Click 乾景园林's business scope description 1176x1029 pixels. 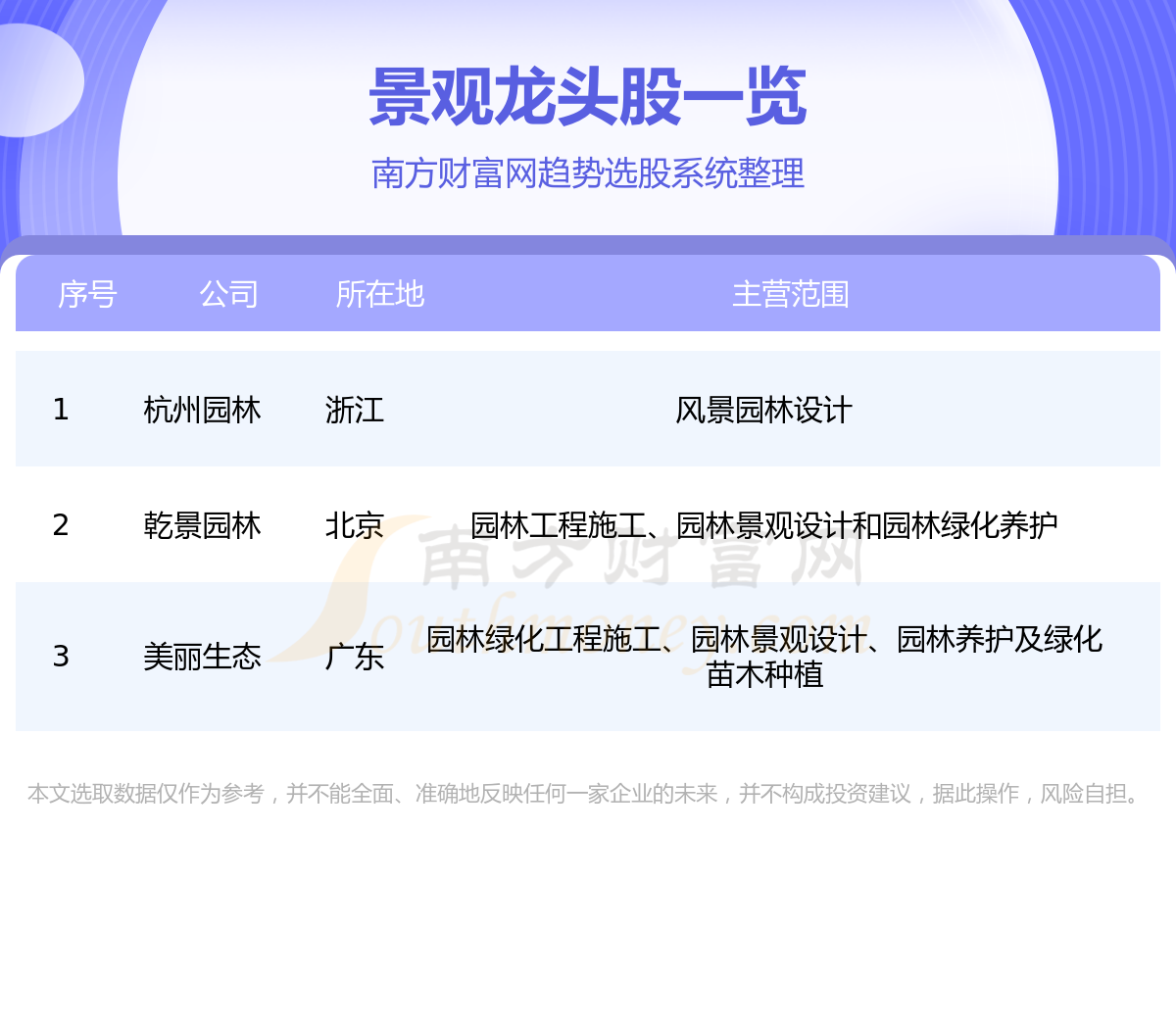coord(763,525)
